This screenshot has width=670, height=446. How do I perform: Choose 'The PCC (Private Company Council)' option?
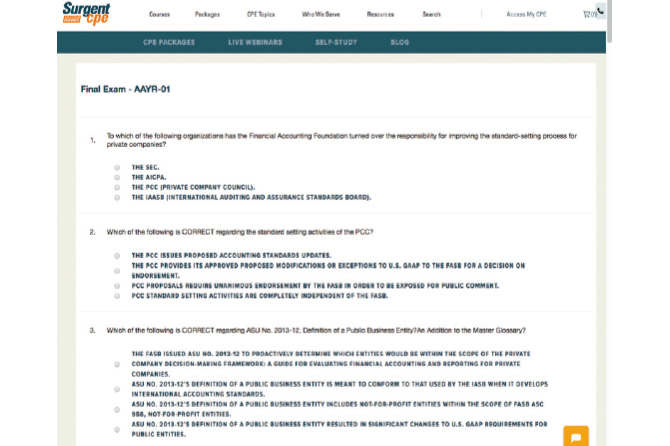pyautogui.click(x=117, y=188)
